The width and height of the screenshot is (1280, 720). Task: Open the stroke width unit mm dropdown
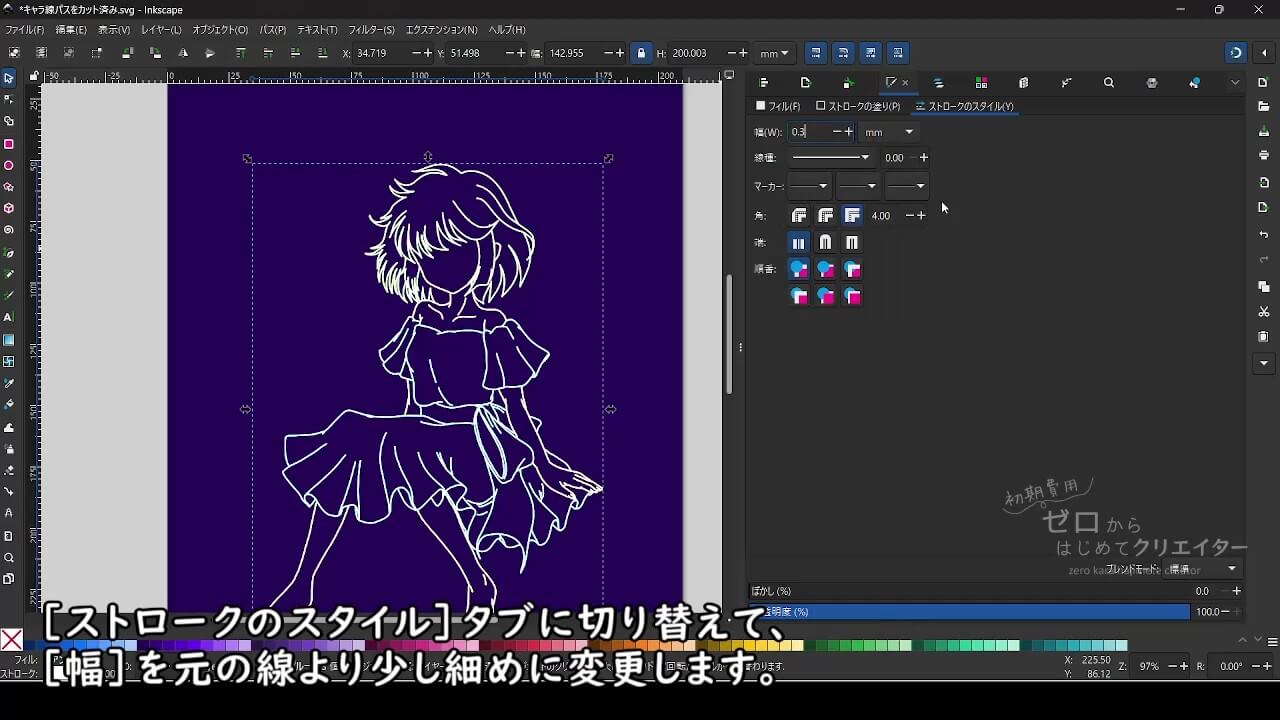coord(889,132)
